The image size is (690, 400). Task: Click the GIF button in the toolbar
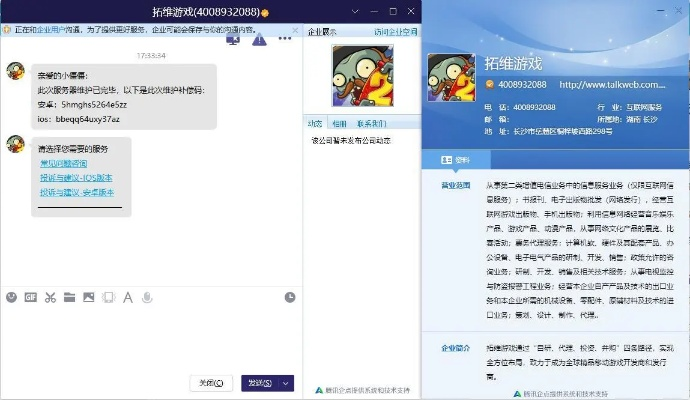tap(30, 297)
